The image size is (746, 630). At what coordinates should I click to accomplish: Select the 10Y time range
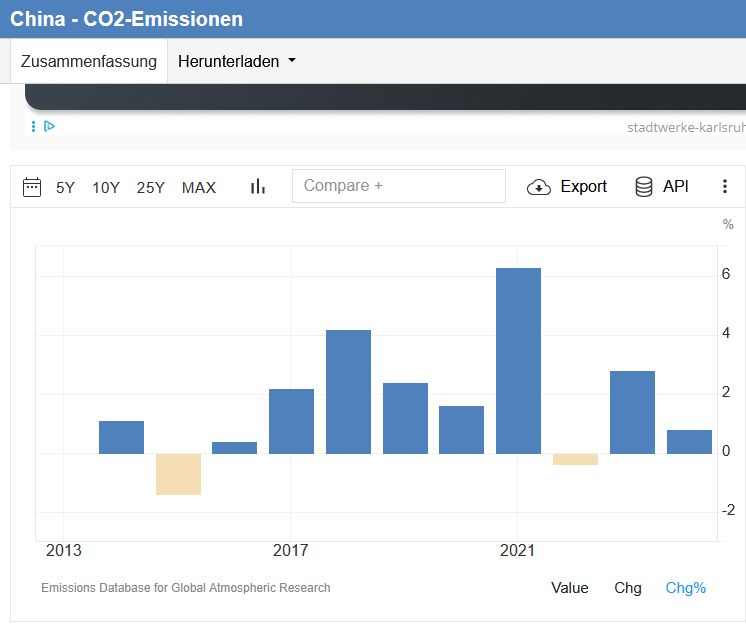(106, 188)
